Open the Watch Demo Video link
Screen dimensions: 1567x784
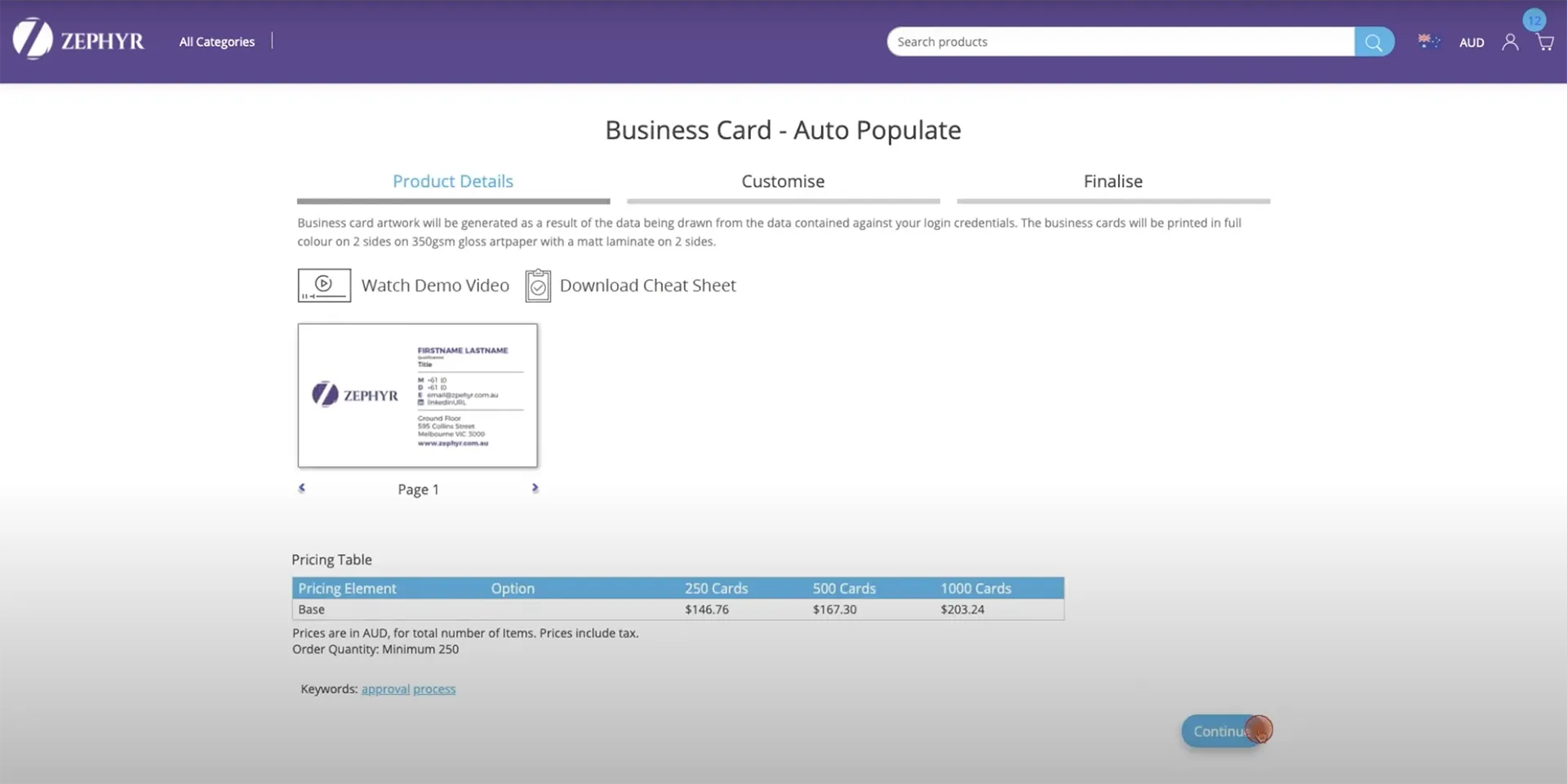pos(435,286)
